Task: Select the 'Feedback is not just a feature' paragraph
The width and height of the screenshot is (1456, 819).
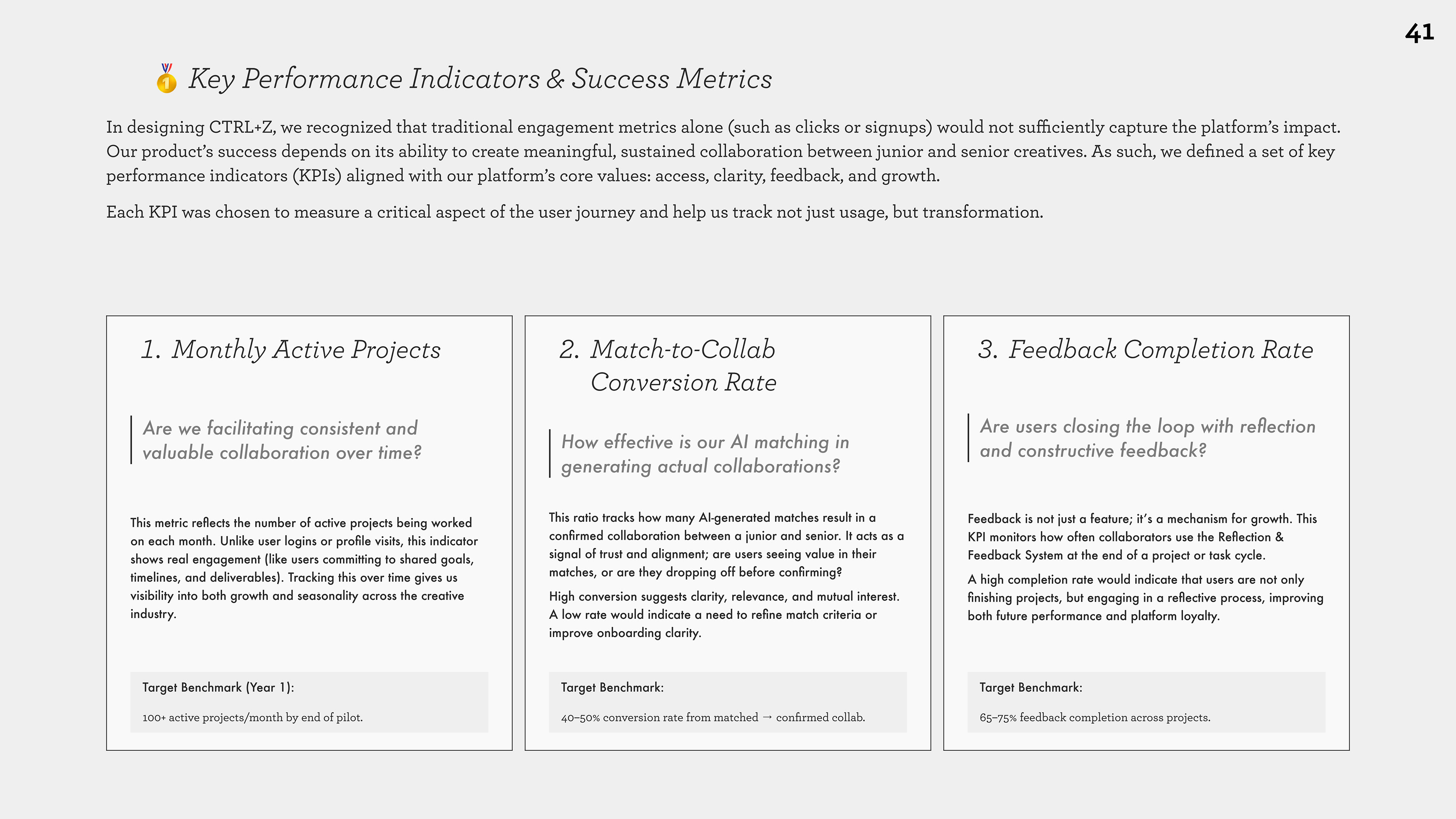Action: pyautogui.click(x=1142, y=537)
